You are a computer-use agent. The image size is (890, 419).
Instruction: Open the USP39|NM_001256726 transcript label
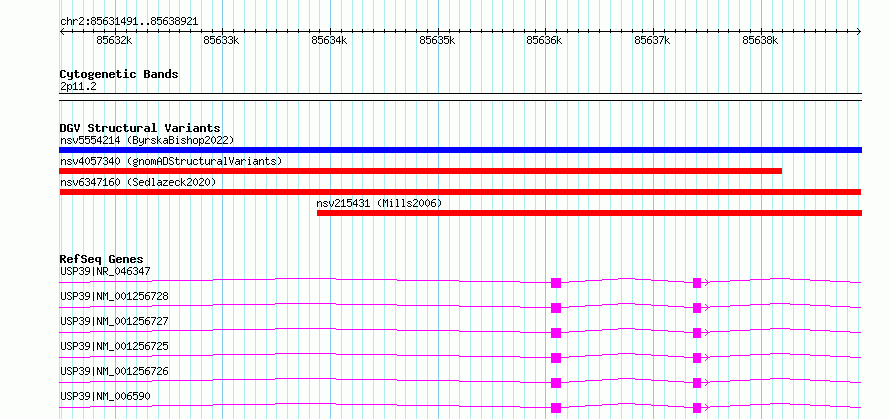click(114, 371)
